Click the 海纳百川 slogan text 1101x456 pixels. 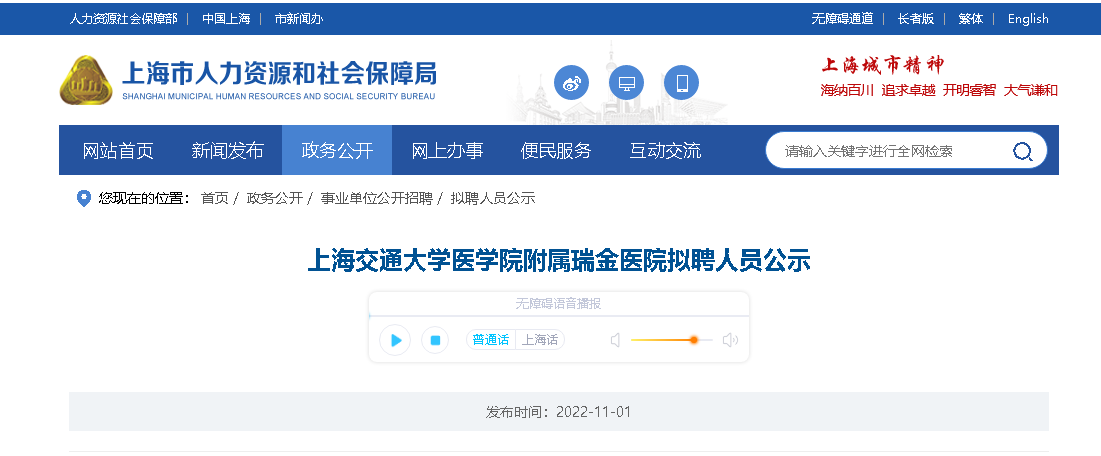point(848,90)
